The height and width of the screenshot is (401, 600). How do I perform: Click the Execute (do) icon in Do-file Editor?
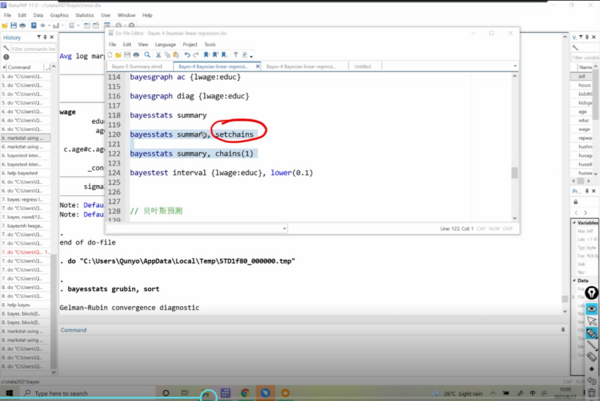[245, 55]
